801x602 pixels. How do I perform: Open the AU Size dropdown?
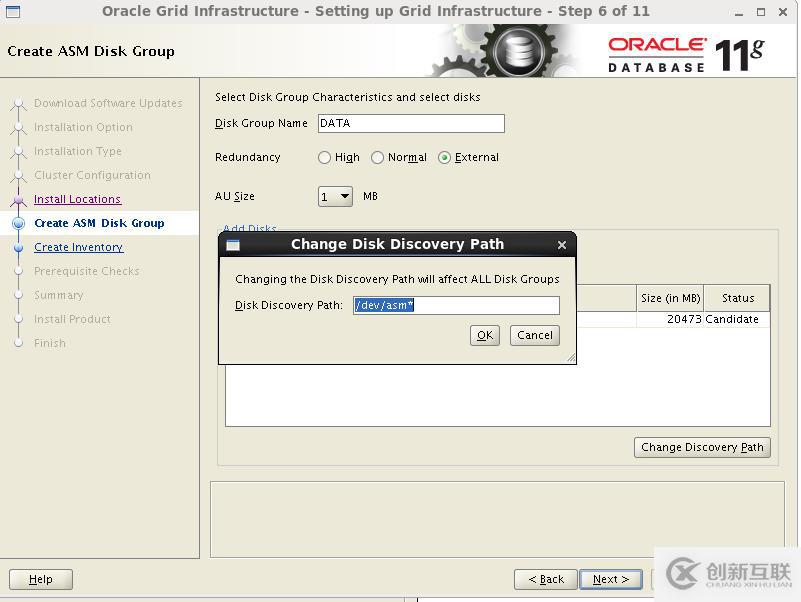click(x=335, y=197)
